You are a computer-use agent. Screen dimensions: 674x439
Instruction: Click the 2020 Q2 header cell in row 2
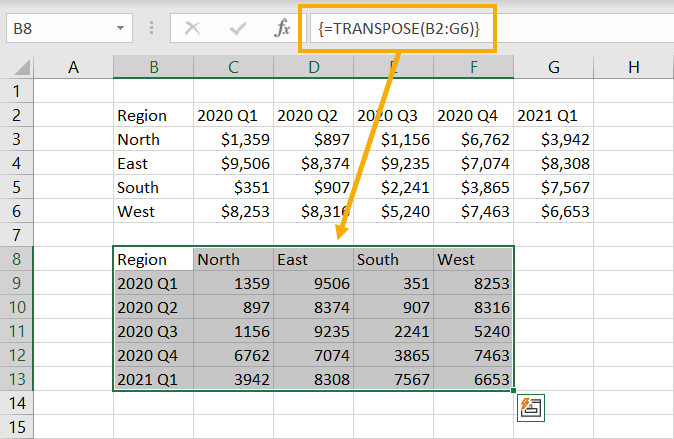[313, 115]
